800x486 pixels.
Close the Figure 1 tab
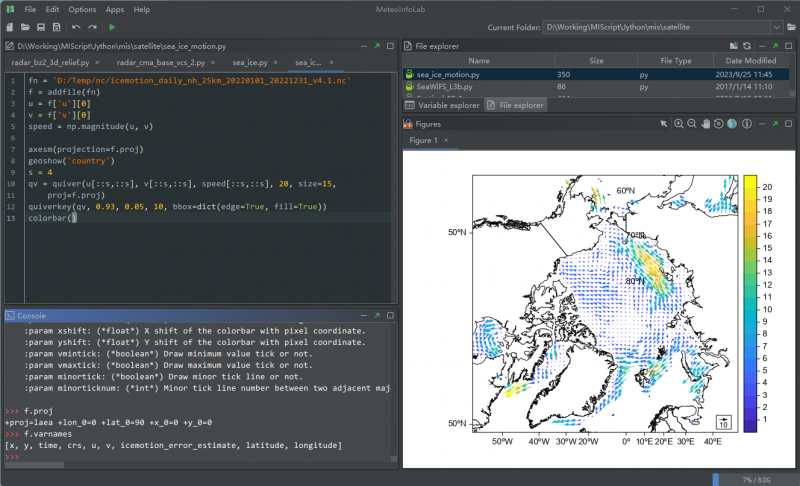(x=446, y=141)
